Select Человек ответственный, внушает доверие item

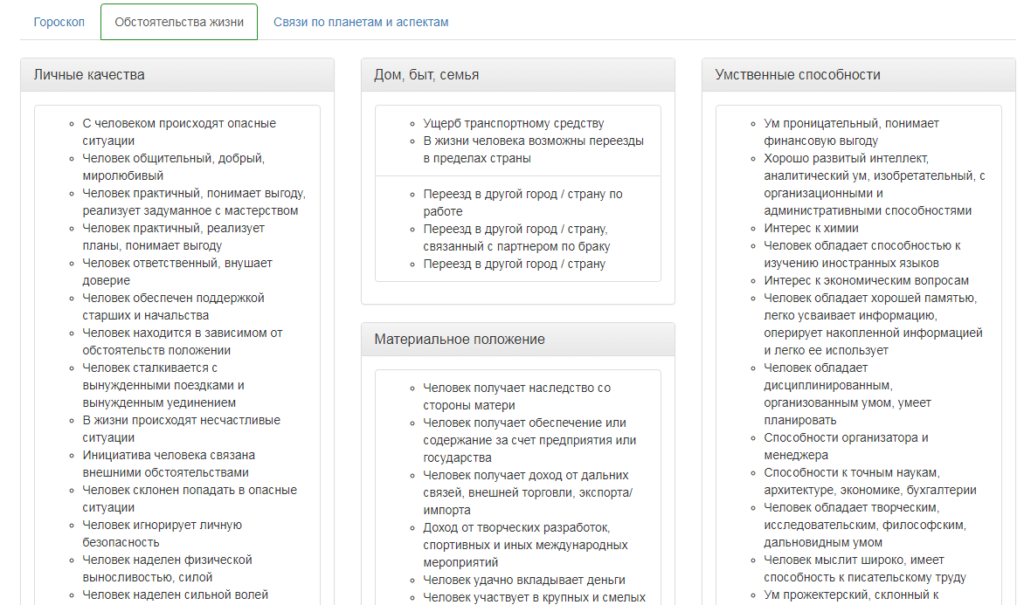(x=177, y=272)
